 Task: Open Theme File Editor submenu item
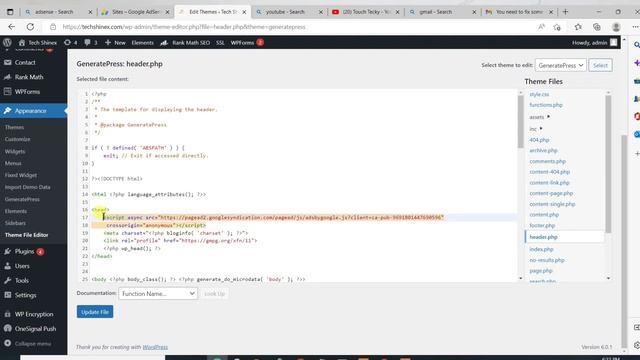point(27,235)
